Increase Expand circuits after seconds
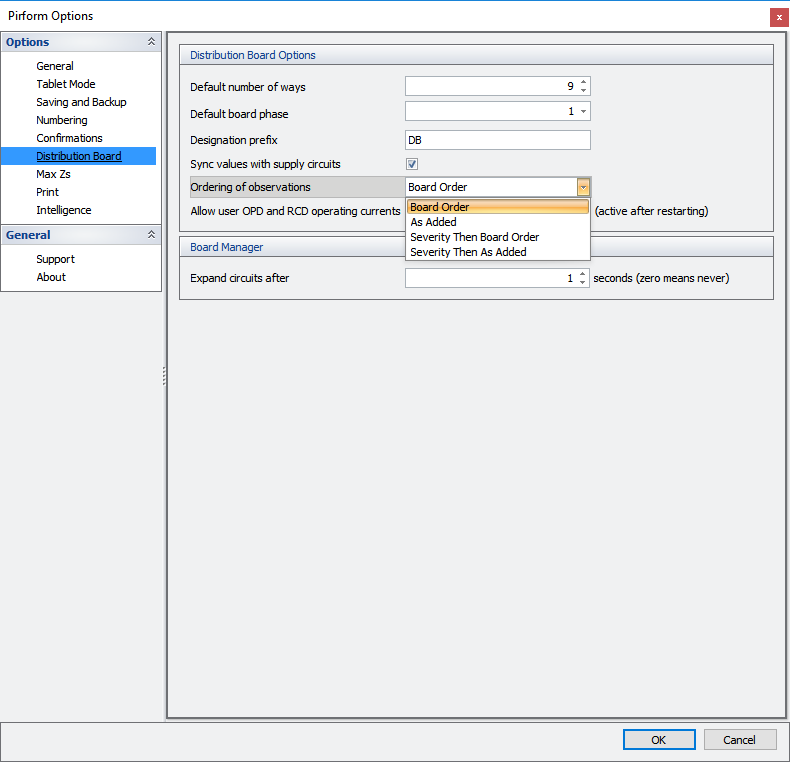This screenshot has height=762, width=790. pyautogui.click(x=584, y=273)
